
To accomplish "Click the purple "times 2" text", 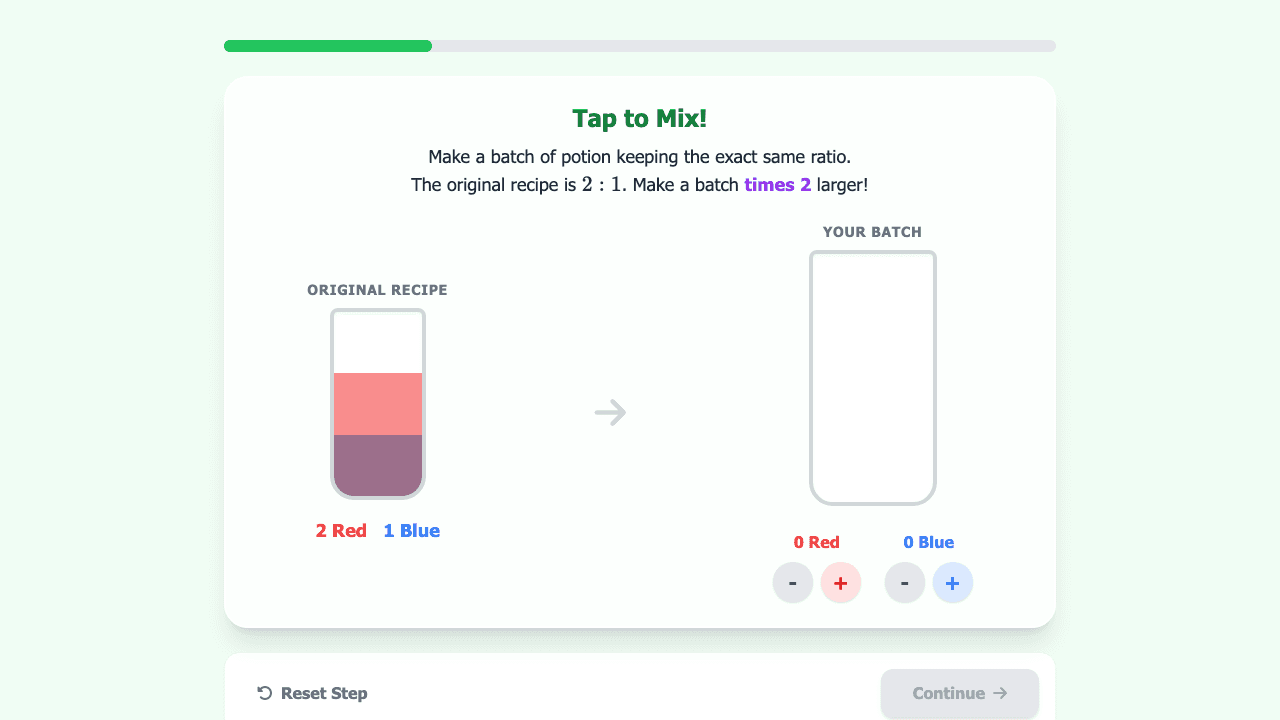I will pyautogui.click(x=778, y=185).
